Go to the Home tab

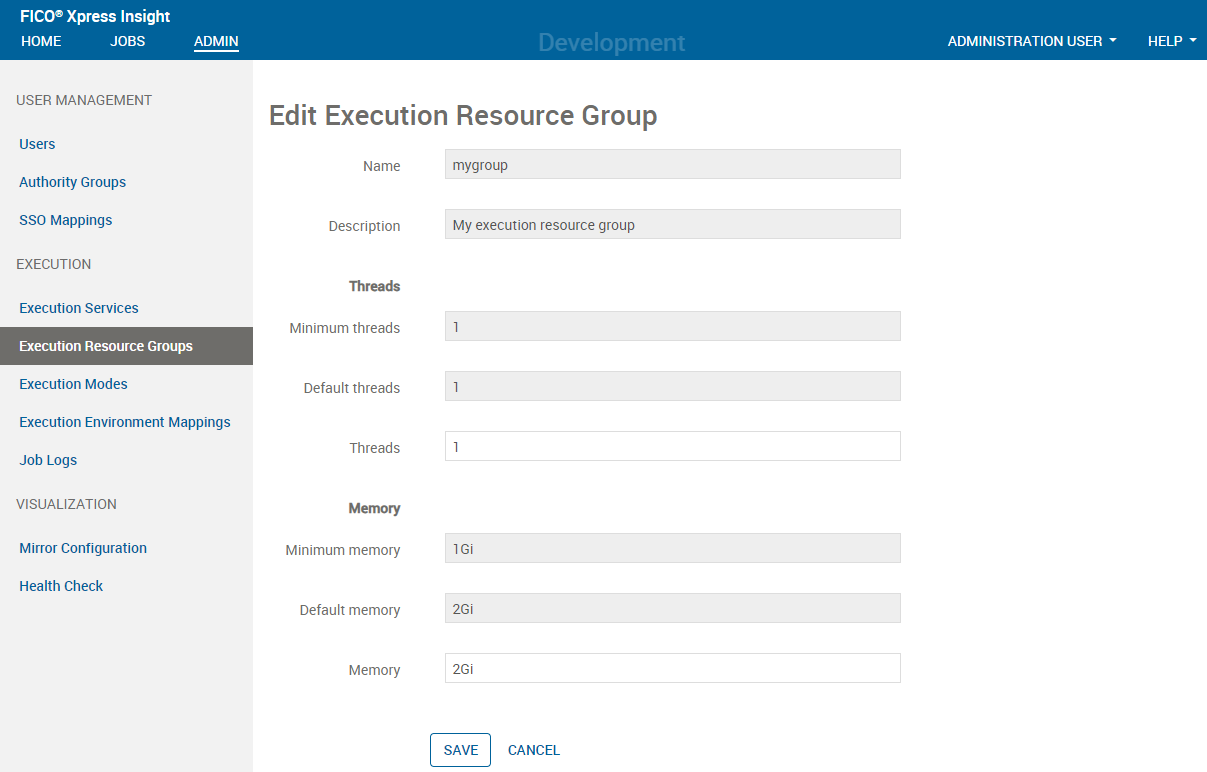pyautogui.click(x=41, y=41)
